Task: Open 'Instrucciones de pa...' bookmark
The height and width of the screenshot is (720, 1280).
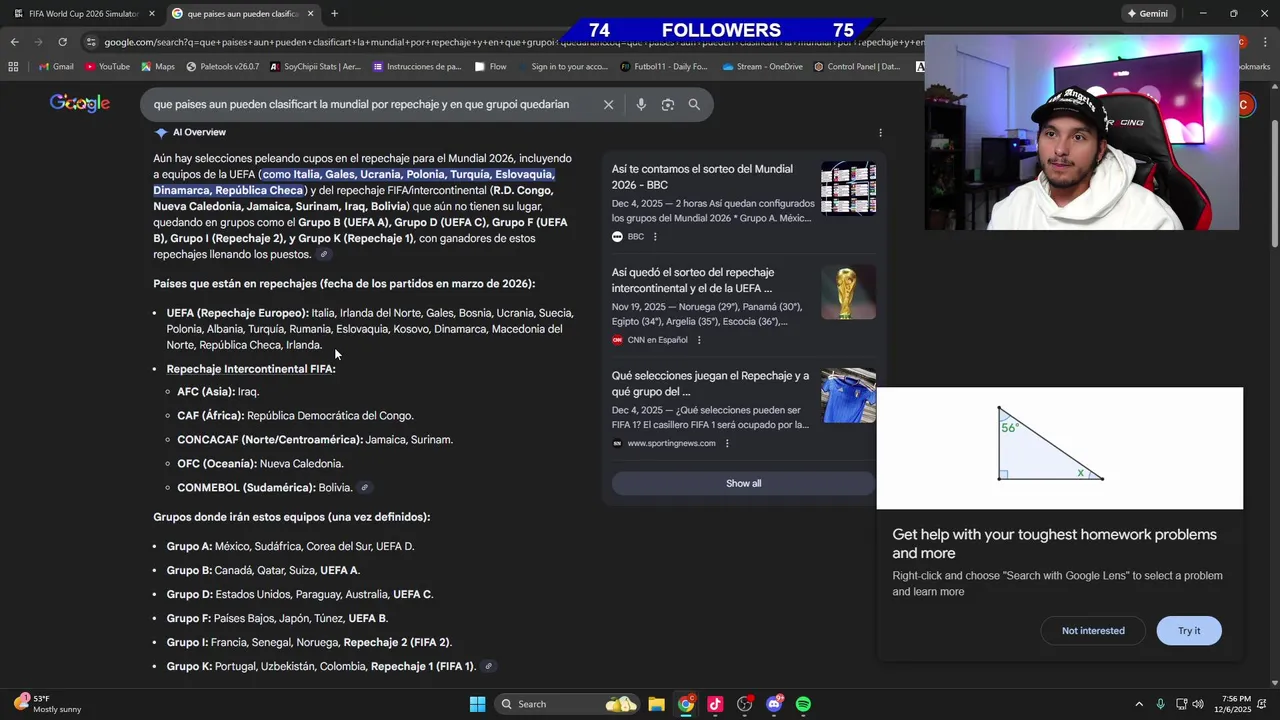Action: coord(416,67)
